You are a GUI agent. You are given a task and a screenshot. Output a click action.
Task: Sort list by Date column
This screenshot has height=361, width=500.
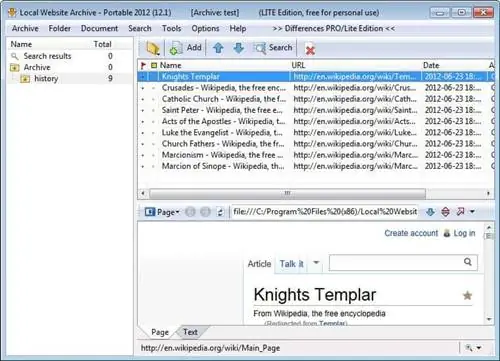tap(431, 65)
